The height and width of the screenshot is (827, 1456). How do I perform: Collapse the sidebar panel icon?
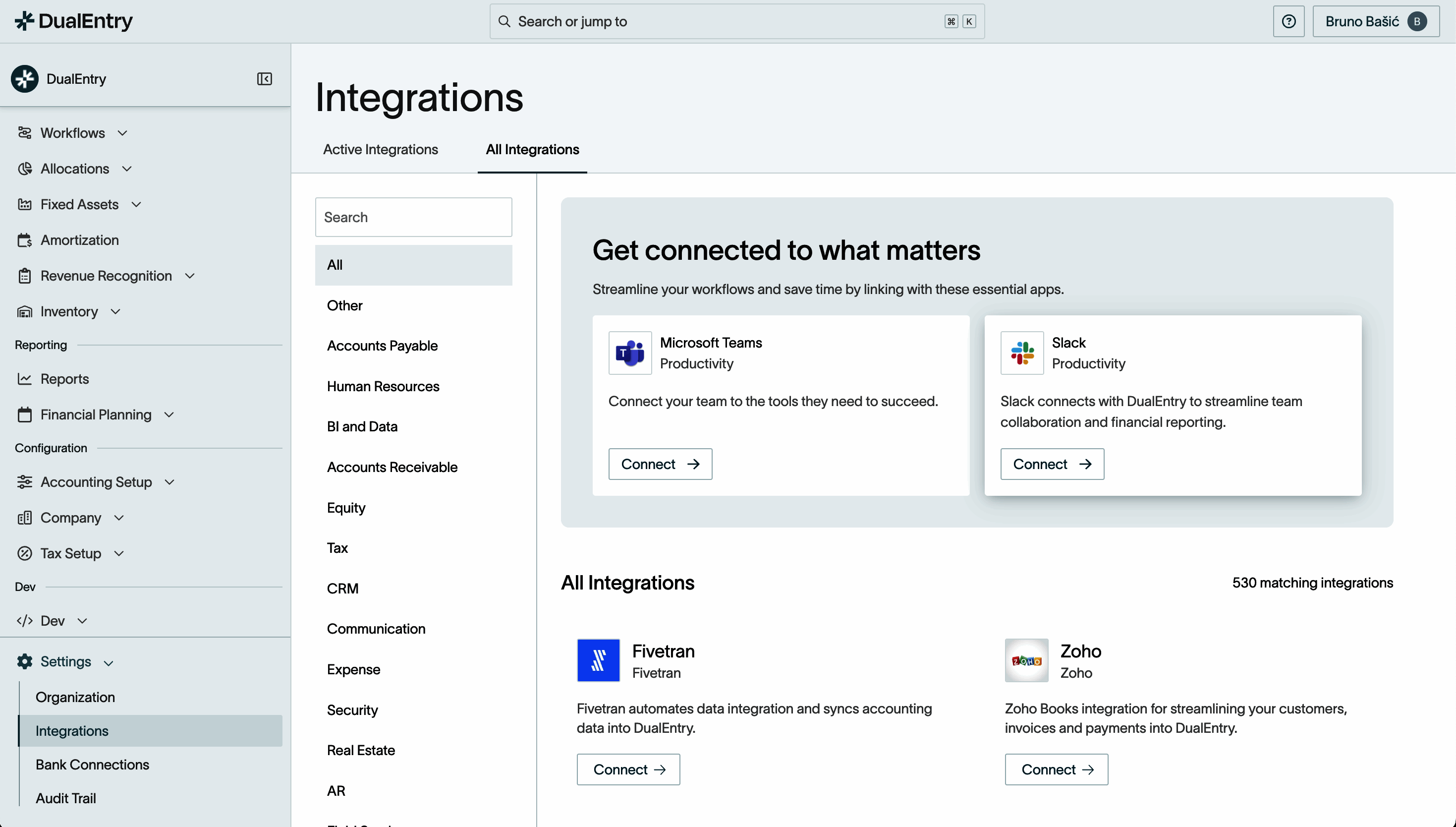[x=265, y=79]
